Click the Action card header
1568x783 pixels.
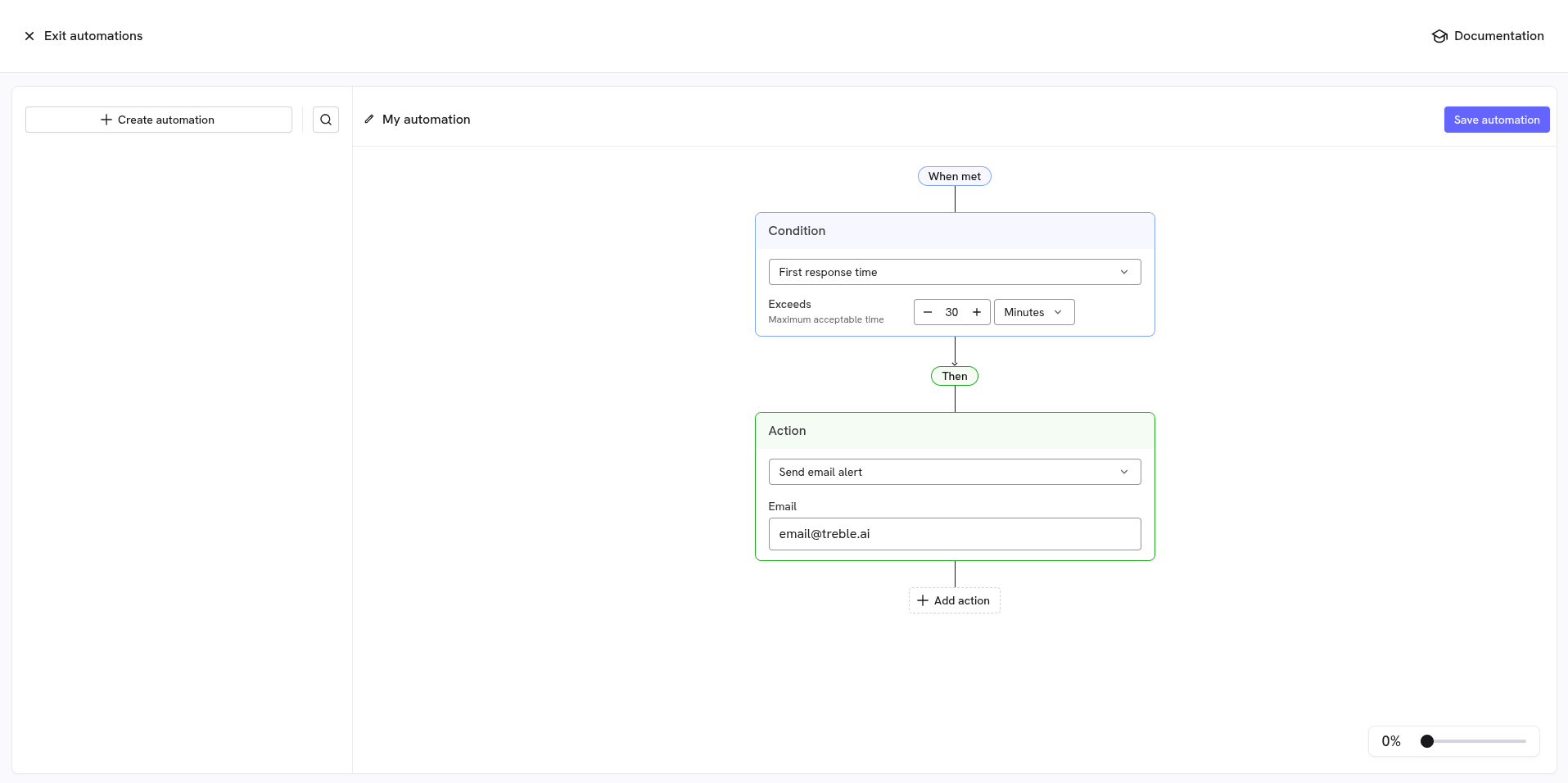pos(955,431)
